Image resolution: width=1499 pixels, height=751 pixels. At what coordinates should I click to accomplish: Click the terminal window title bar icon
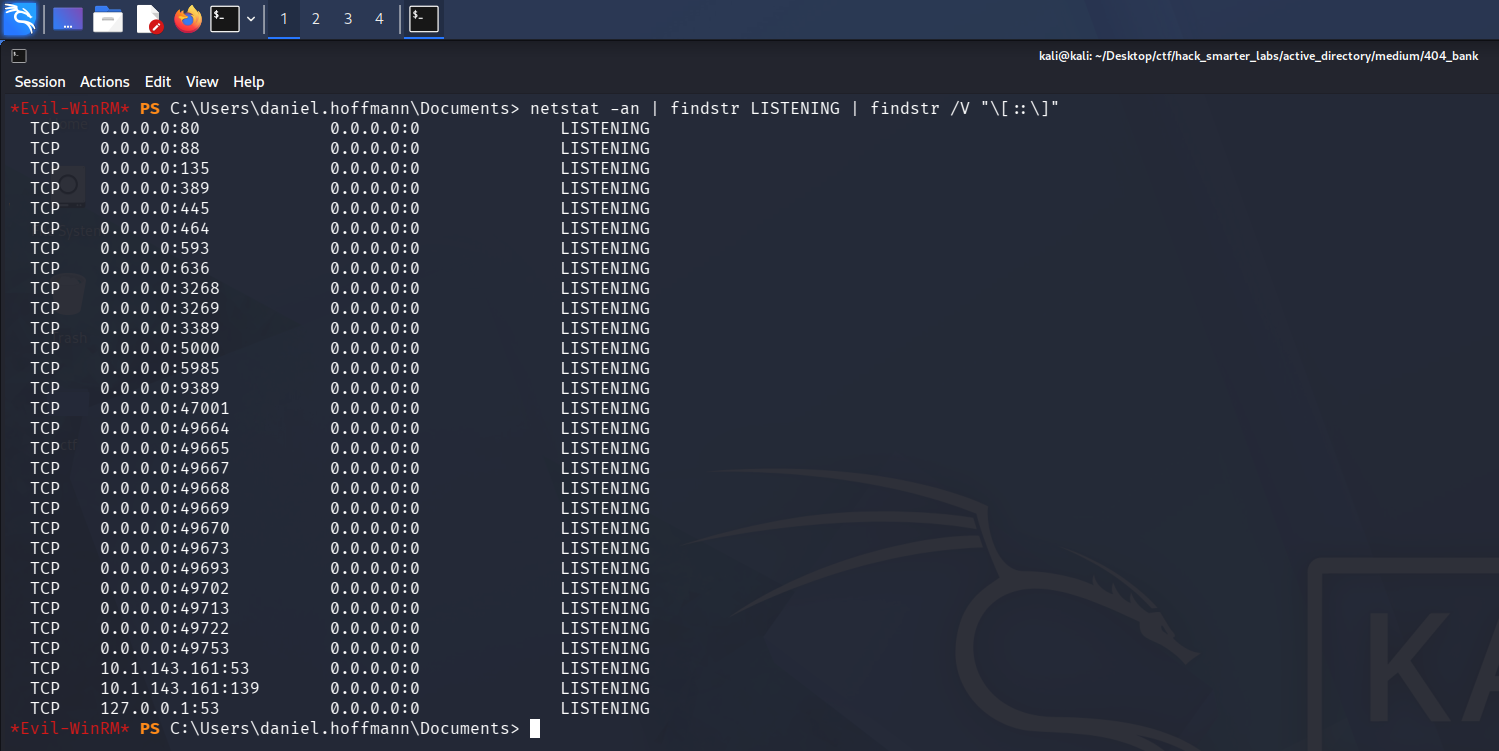tap(19, 56)
